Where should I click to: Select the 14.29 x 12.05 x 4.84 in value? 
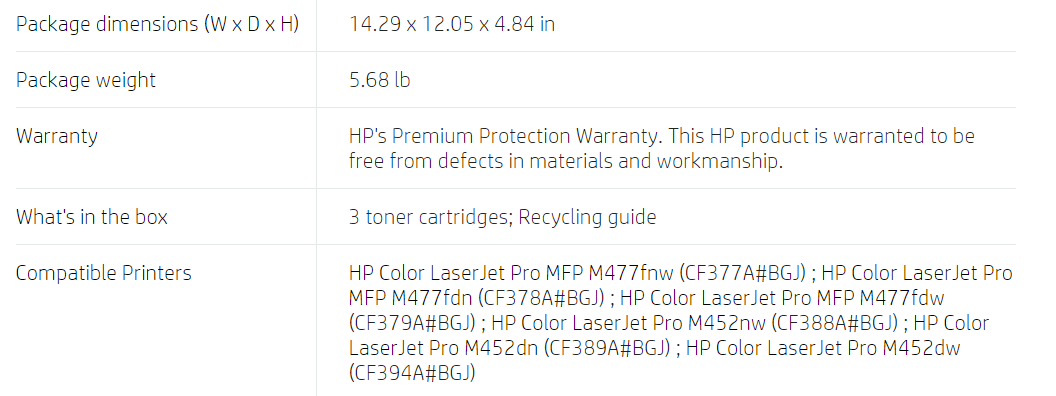[452, 24]
